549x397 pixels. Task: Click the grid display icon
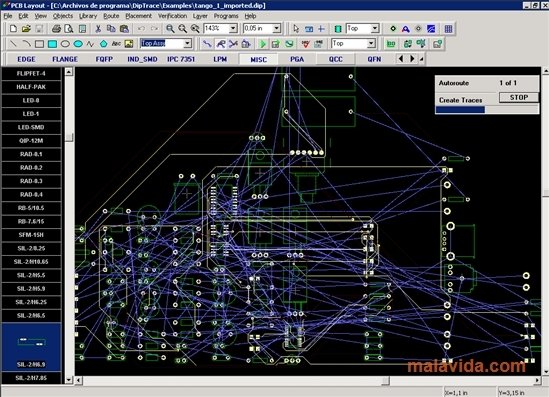[x=449, y=29]
